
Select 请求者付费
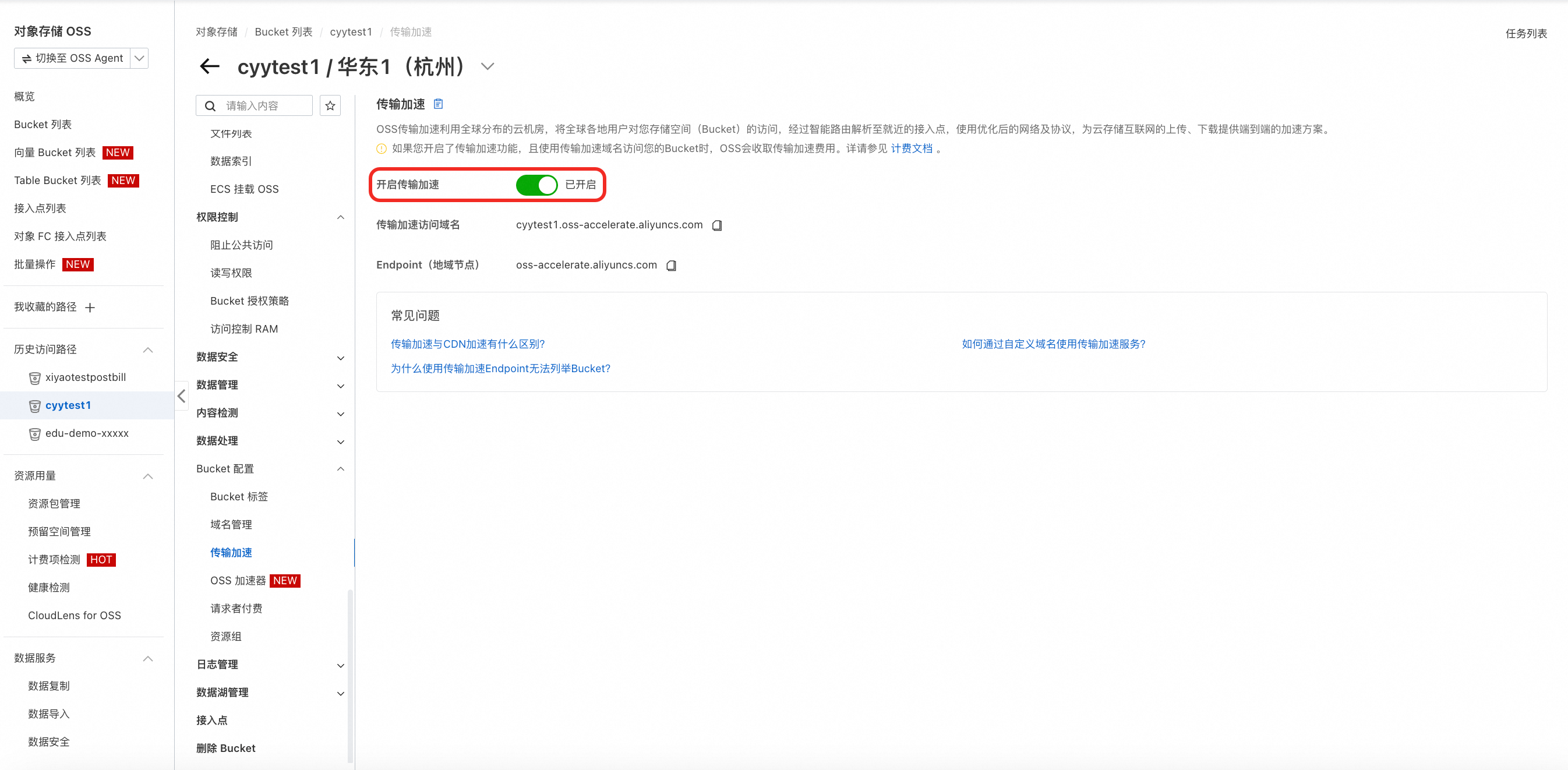click(x=236, y=609)
